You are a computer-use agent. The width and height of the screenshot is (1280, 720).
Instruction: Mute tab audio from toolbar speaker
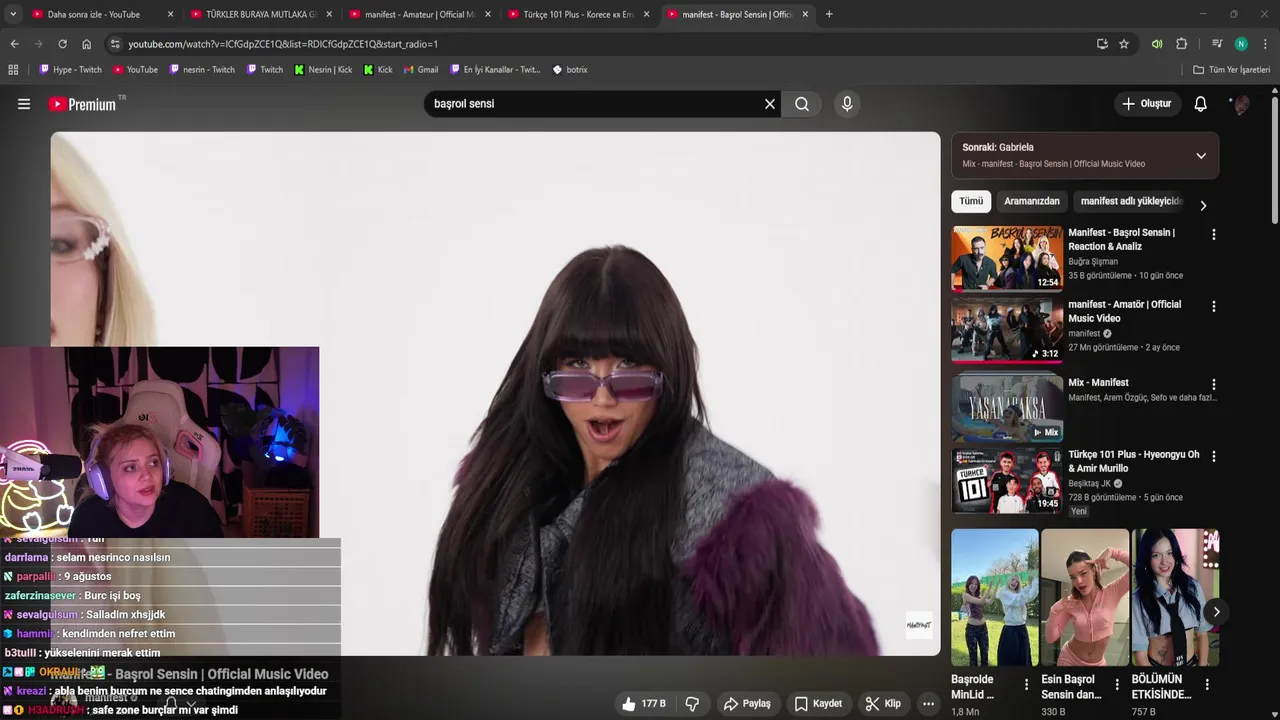(1157, 44)
